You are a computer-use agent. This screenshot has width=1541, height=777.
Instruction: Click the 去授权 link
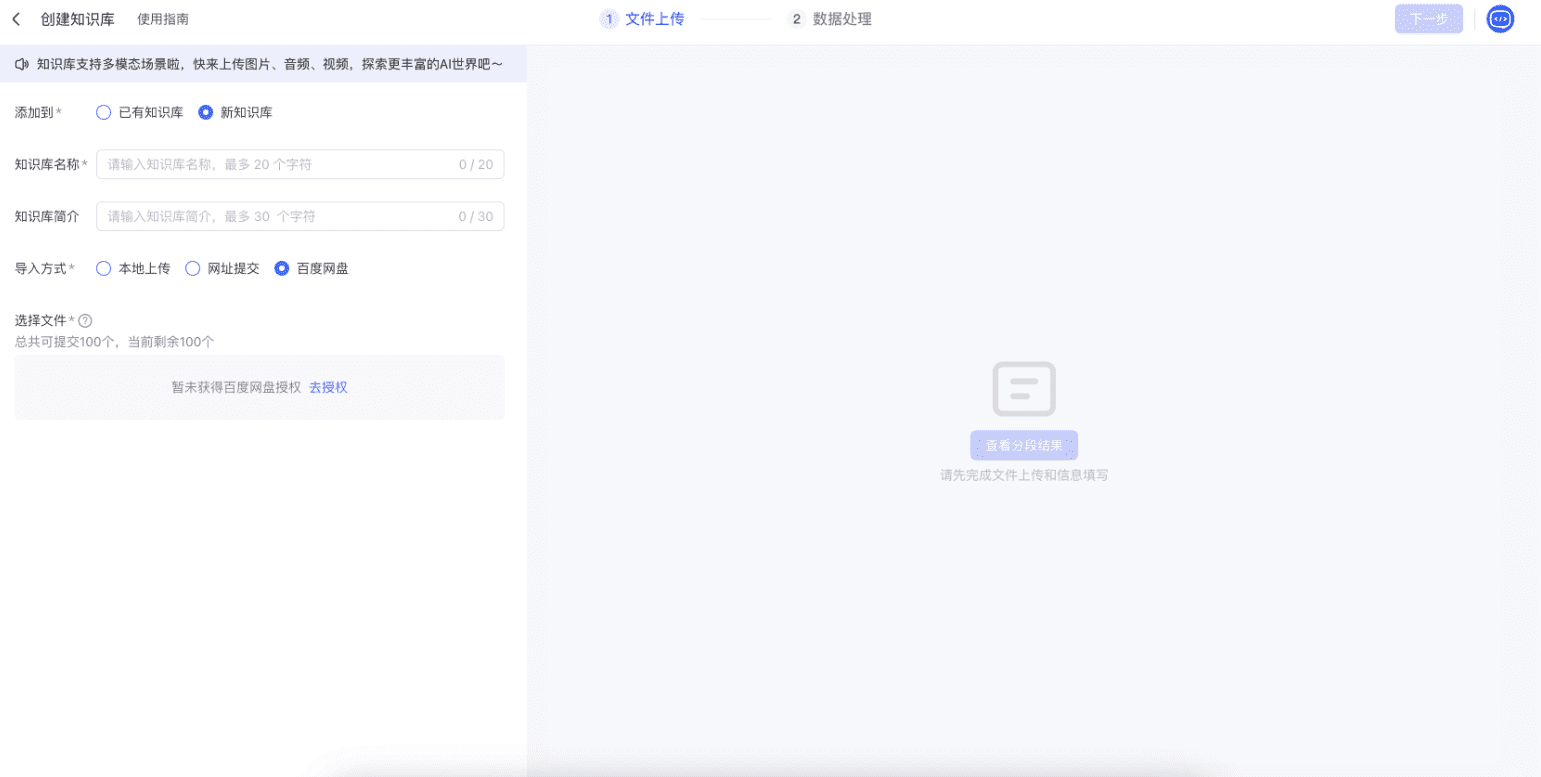click(x=328, y=388)
